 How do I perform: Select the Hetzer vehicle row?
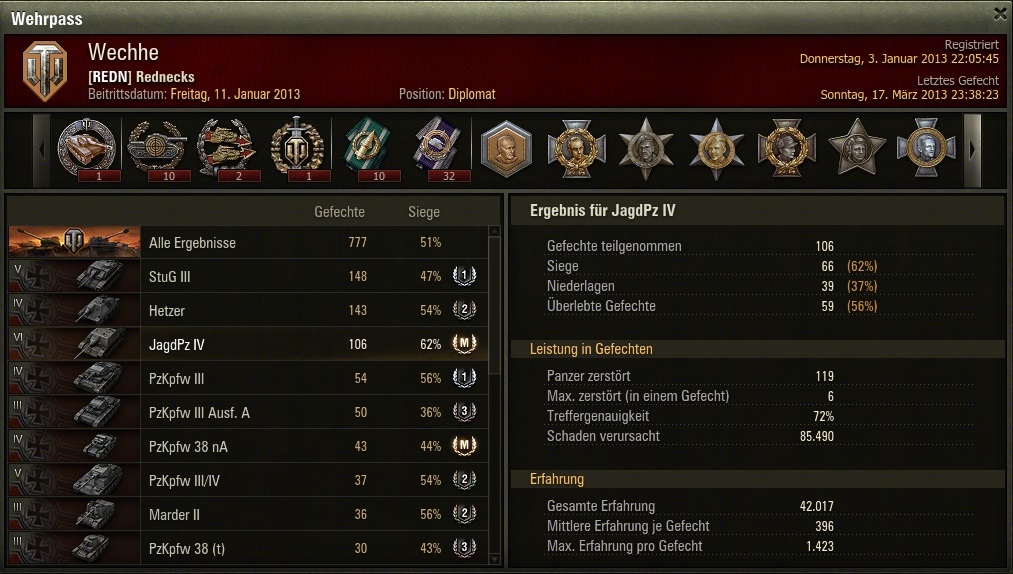(x=248, y=310)
